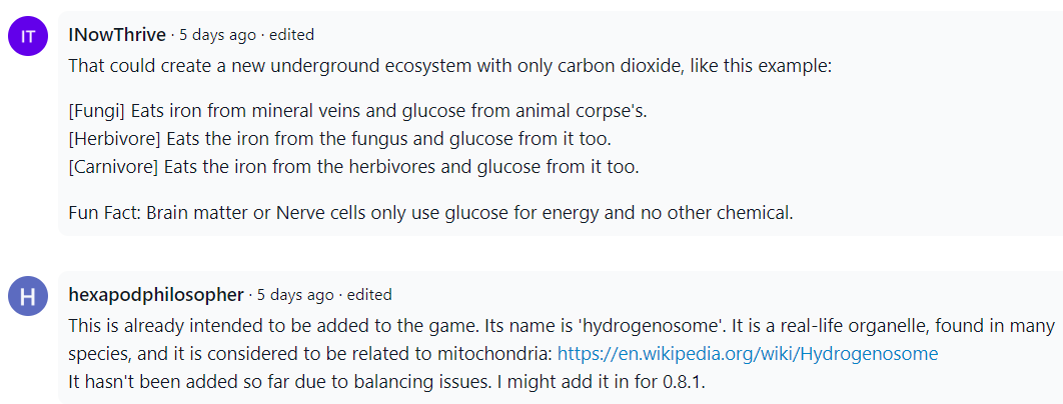Click the [Carnivore] bracketed tag

114,167
